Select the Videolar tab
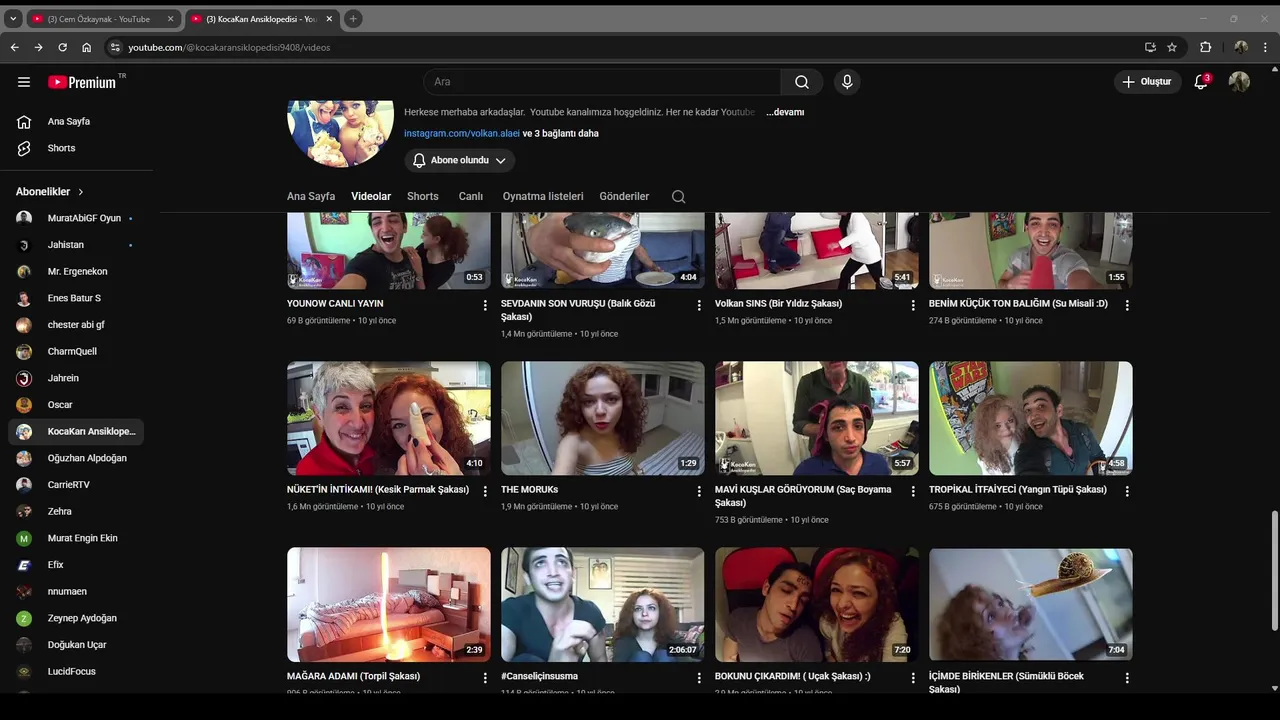Viewport: 1280px width, 720px height. [x=371, y=197]
